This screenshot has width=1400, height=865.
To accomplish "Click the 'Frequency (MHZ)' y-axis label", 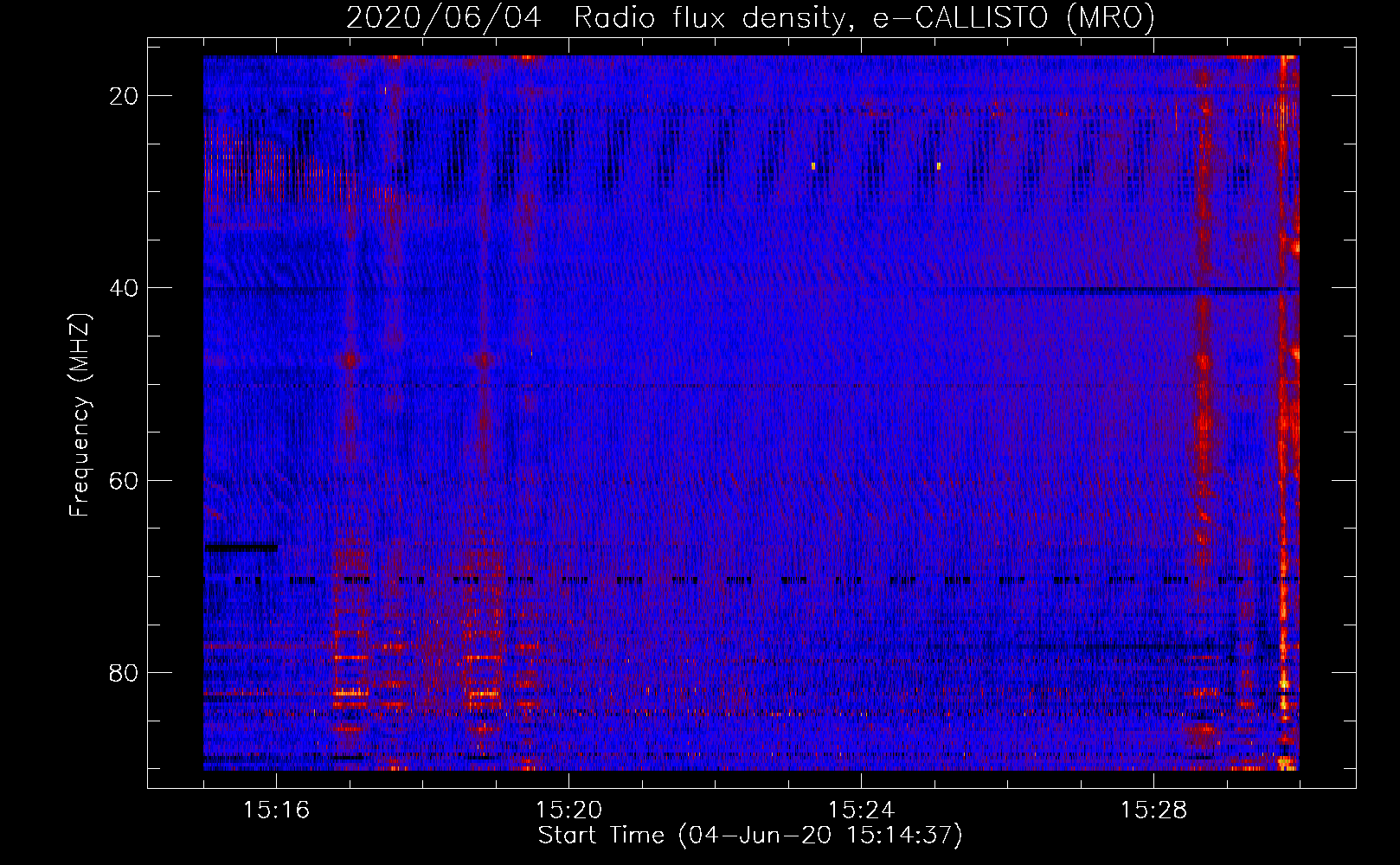I will [x=80, y=414].
